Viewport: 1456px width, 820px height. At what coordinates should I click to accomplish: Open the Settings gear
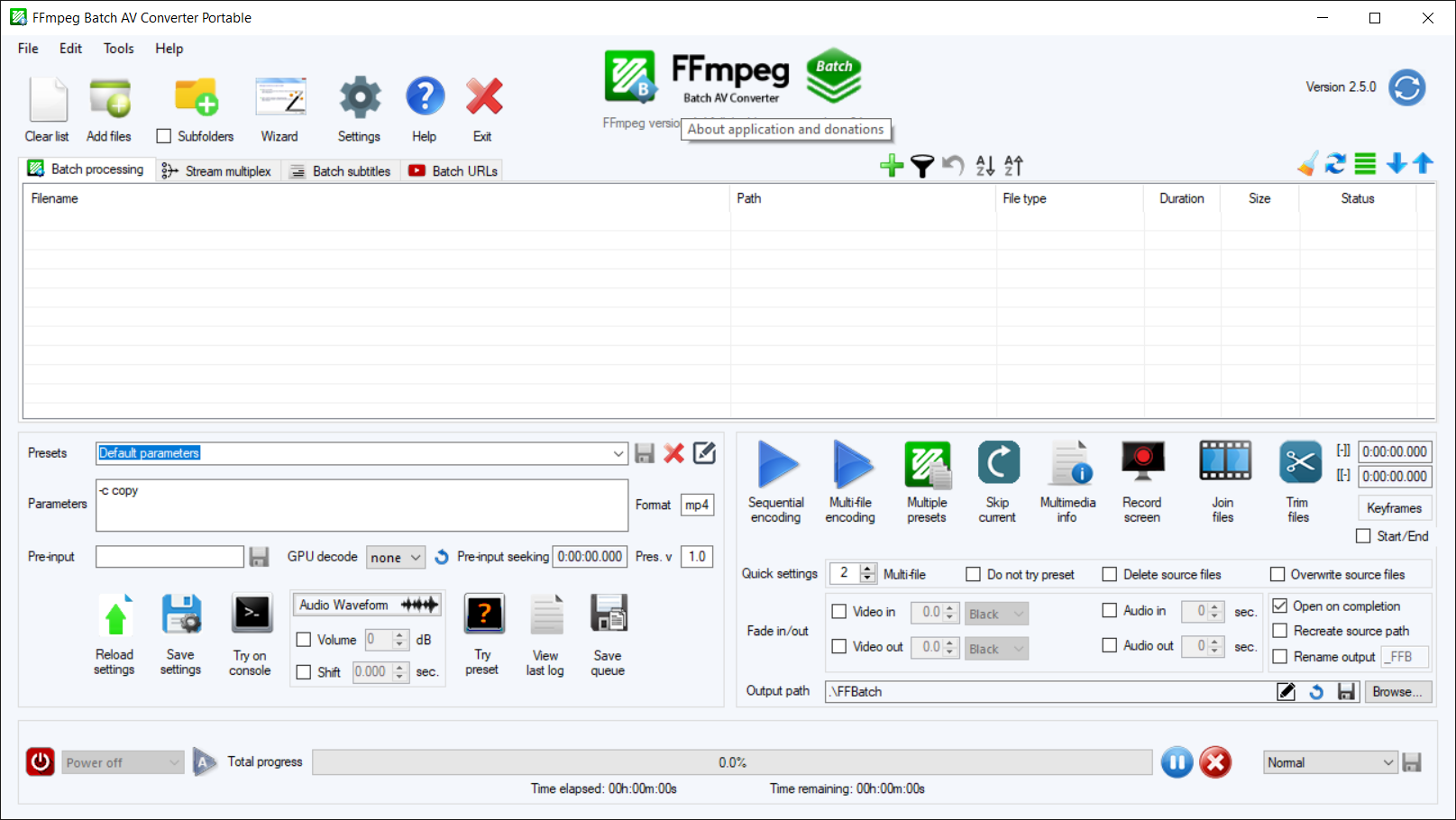point(360,97)
